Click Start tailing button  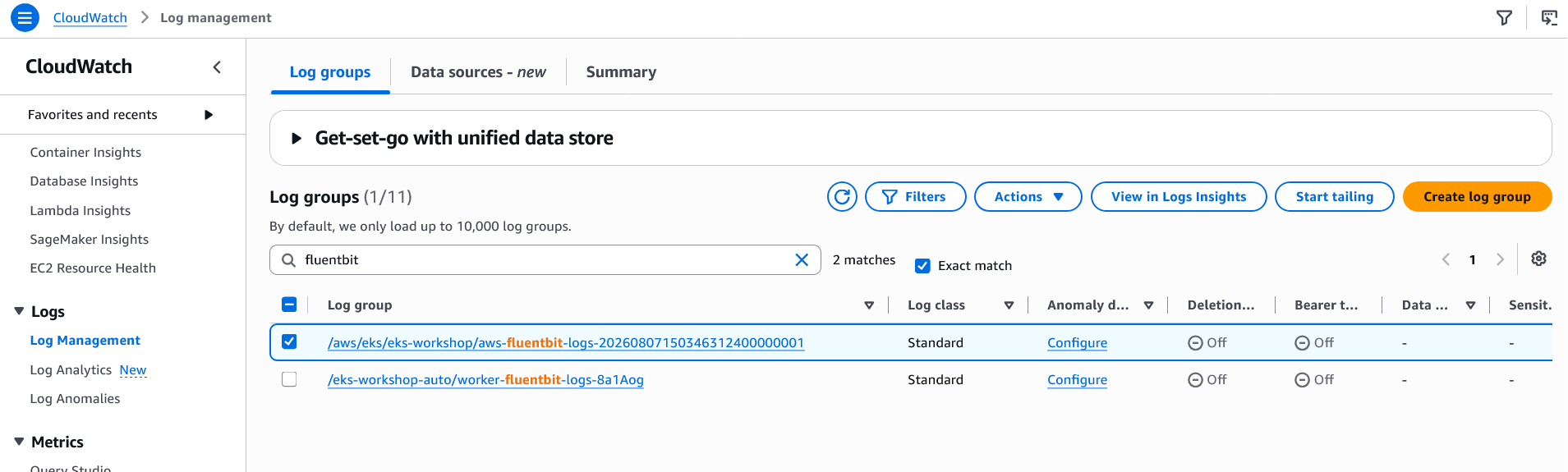click(x=1334, y=197)
